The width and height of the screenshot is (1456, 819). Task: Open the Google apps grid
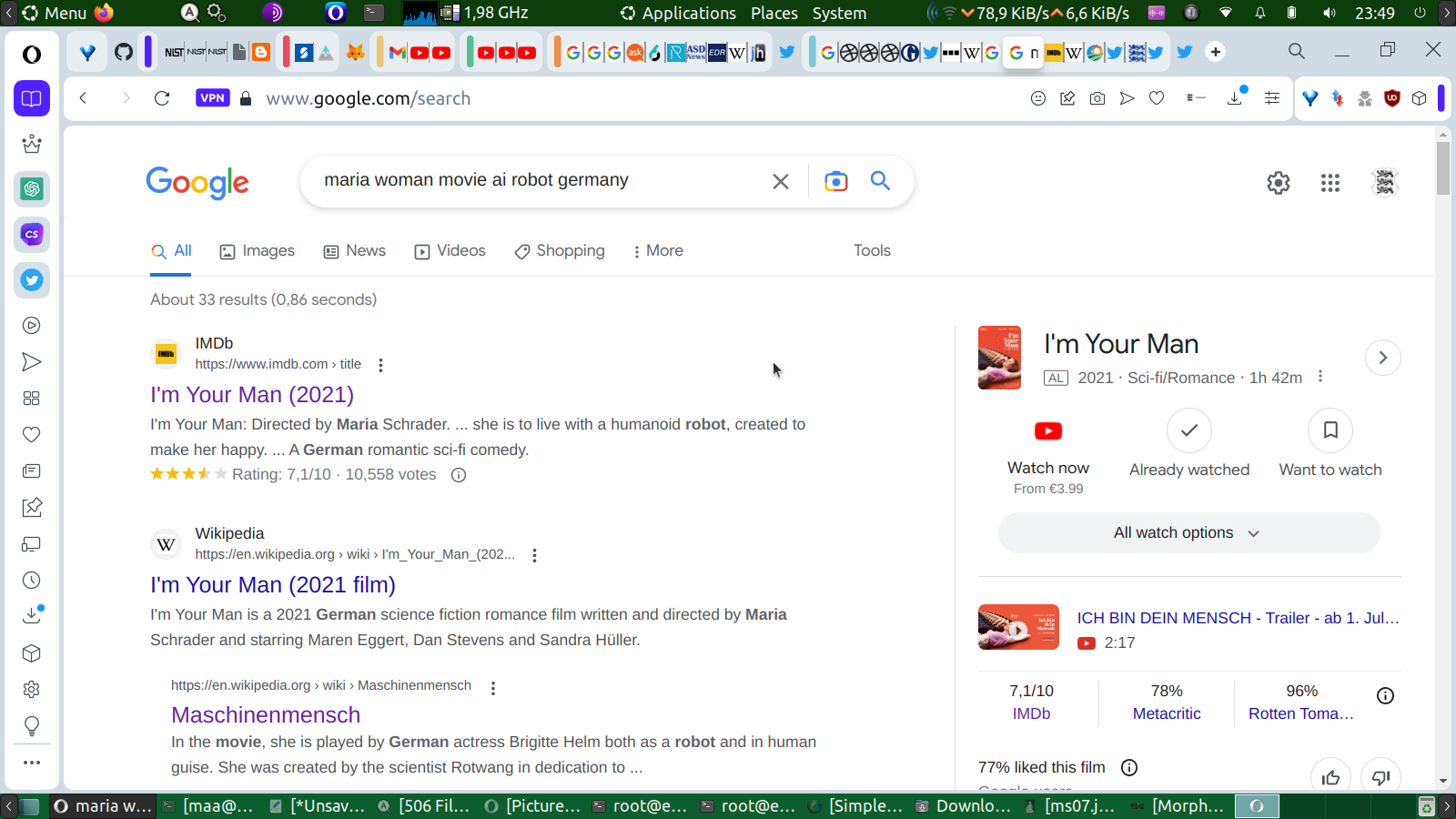click(x=1330, y=183)
